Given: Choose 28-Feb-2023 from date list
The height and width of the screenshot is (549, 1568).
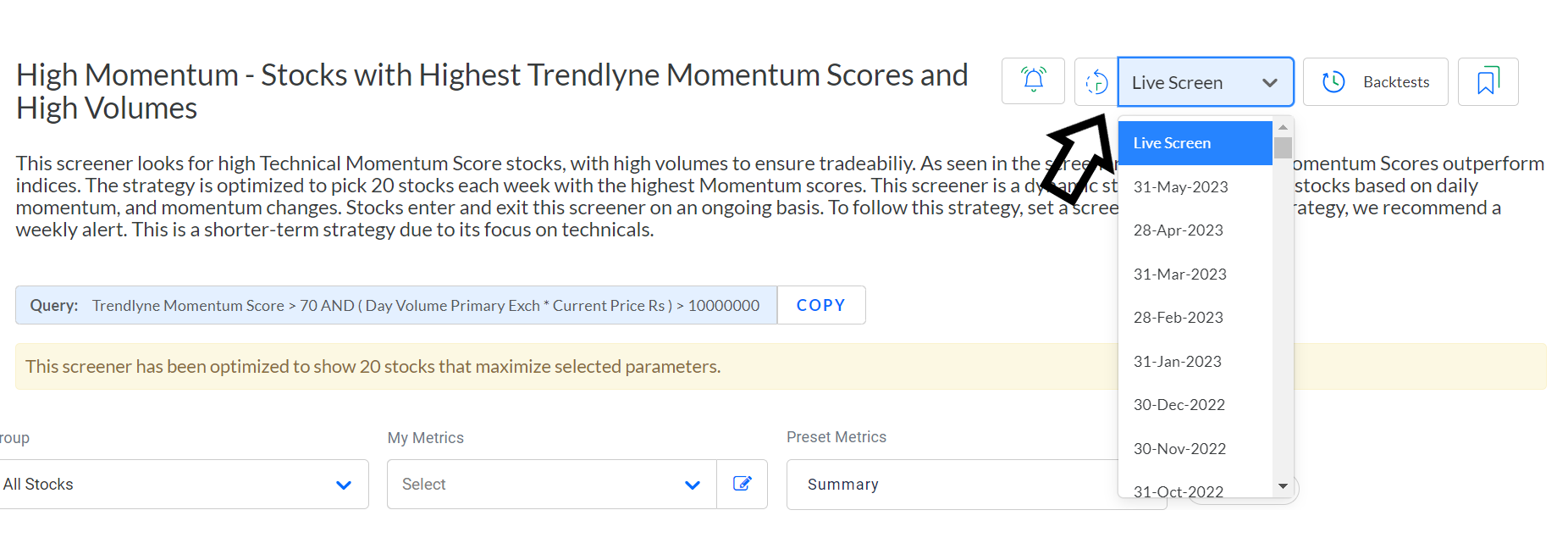Looking at the screenshot, I should point(1195,318).
